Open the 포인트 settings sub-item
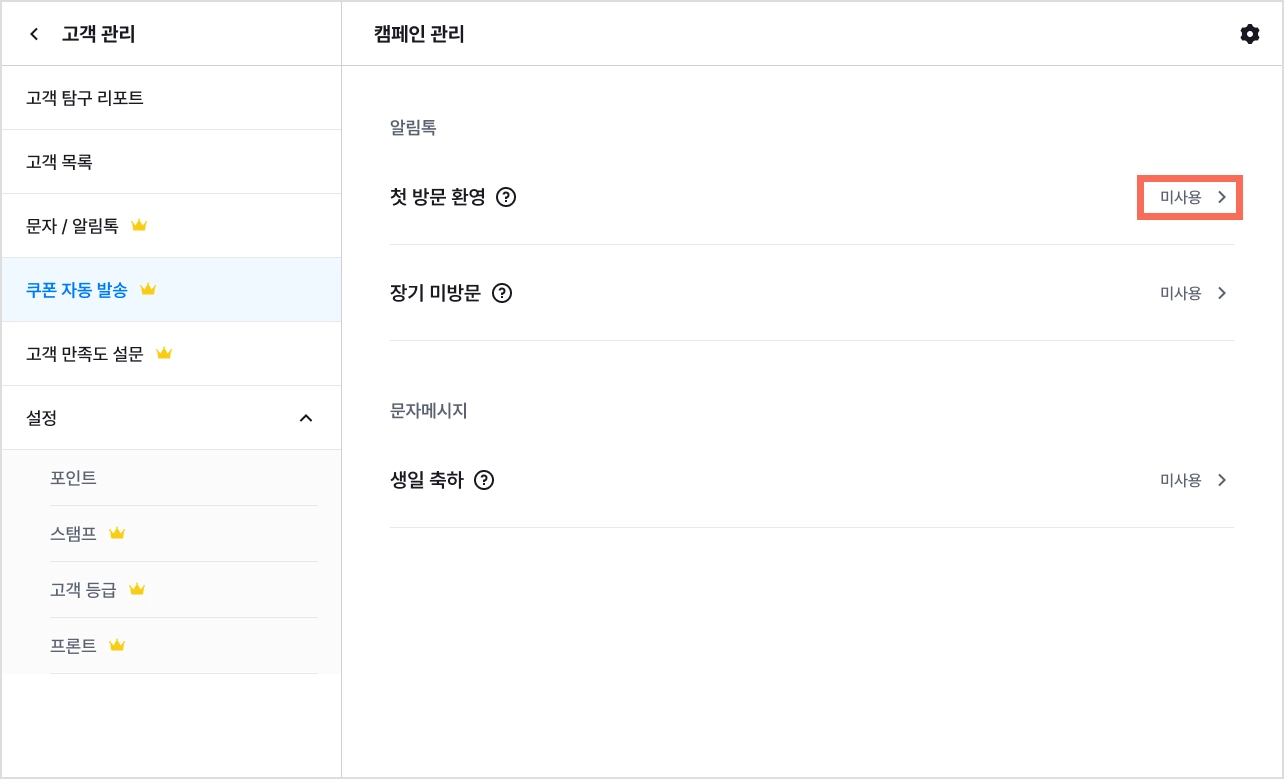Screen dimensions: 1284x779 184,478
